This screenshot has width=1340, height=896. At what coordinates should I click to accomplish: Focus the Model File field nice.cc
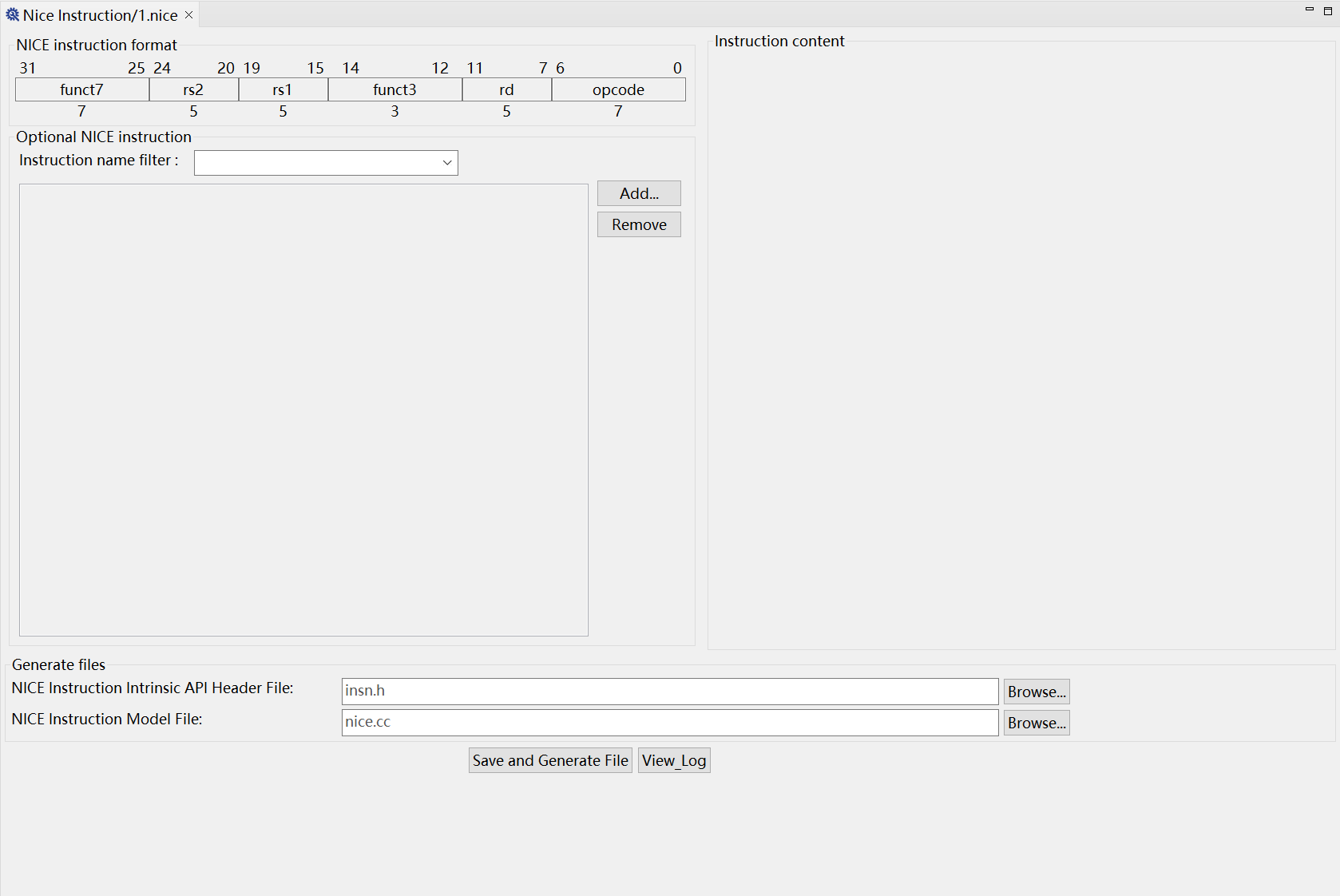point(670,722)
